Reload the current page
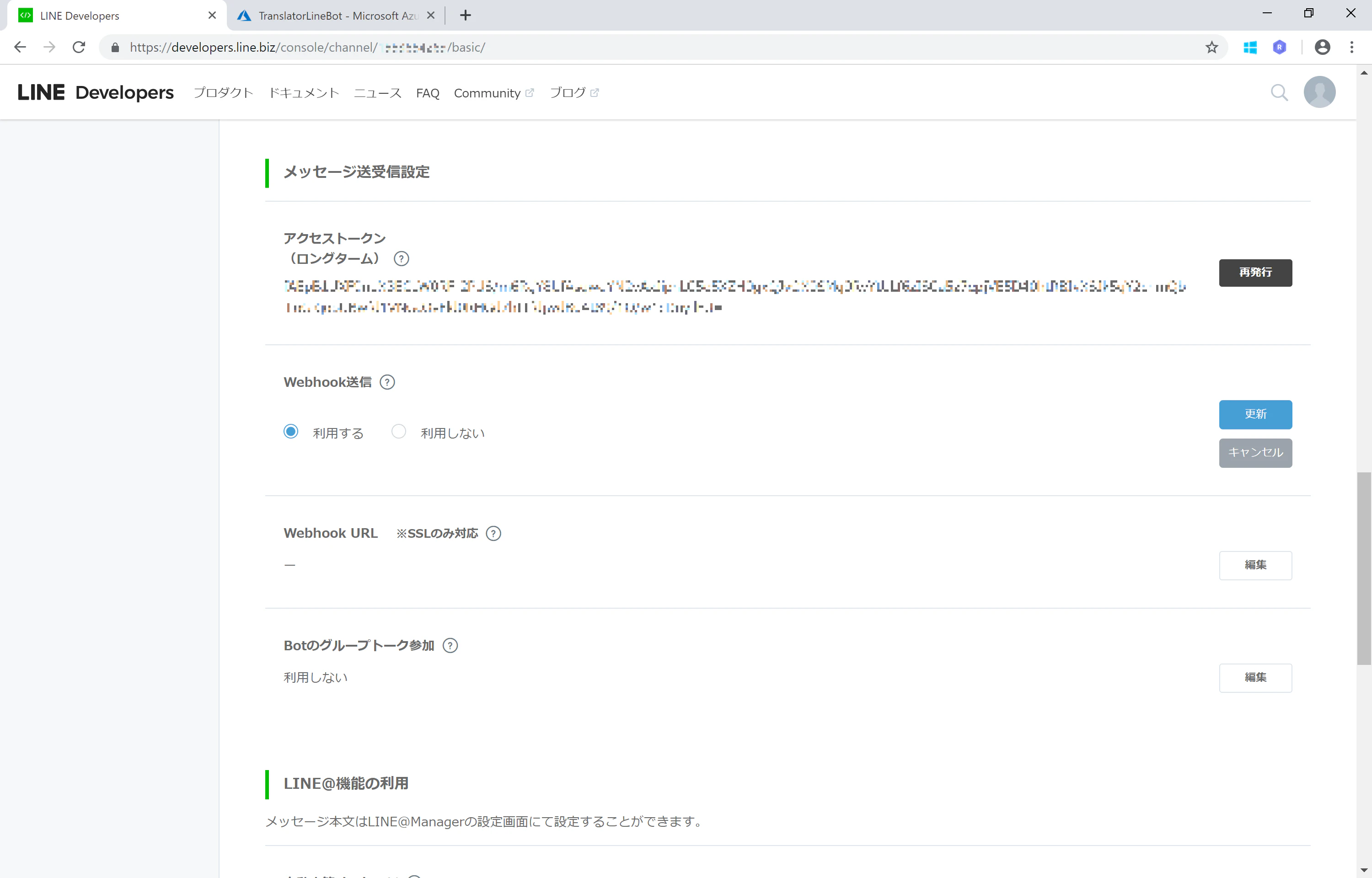Image resolution: width=1372 pixels, height=878 pixels. tap(79, 47)
